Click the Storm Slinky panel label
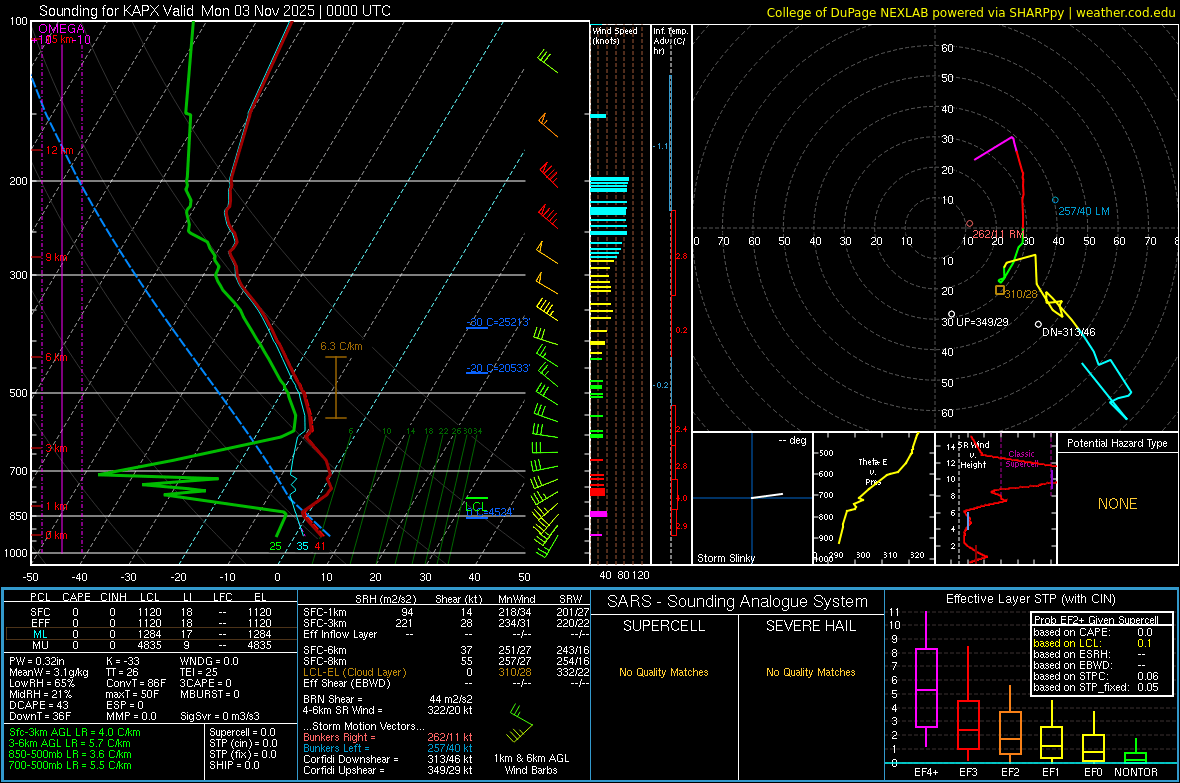The height and width of the screenshot is (783, 1180). point(725,558)
